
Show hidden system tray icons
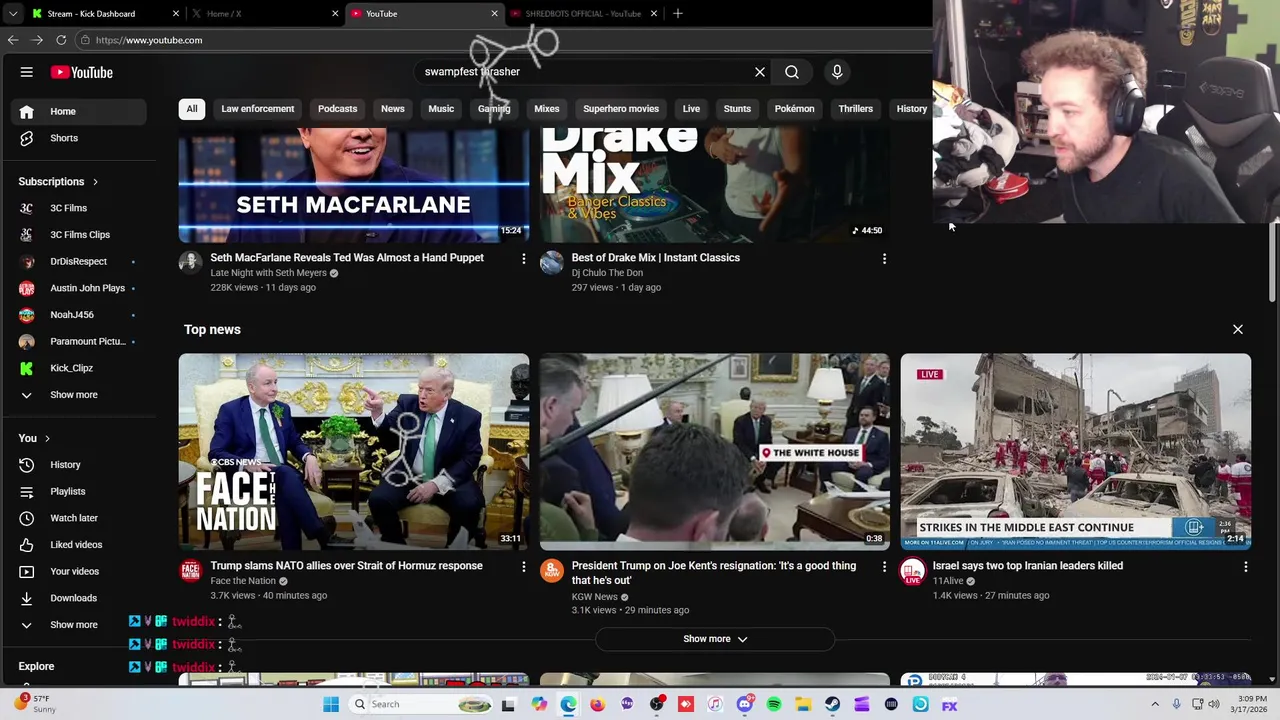1156,704
